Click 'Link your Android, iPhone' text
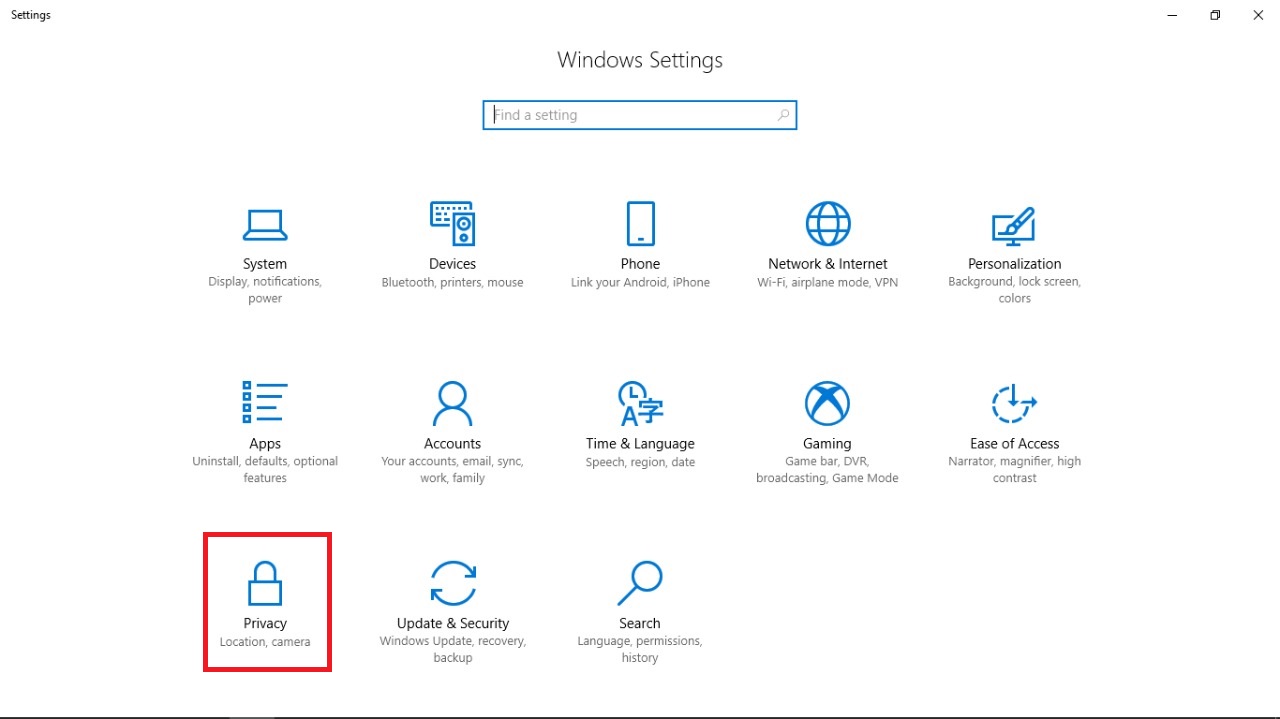This screenshot has width=1280, height=719. coord(640,283)
